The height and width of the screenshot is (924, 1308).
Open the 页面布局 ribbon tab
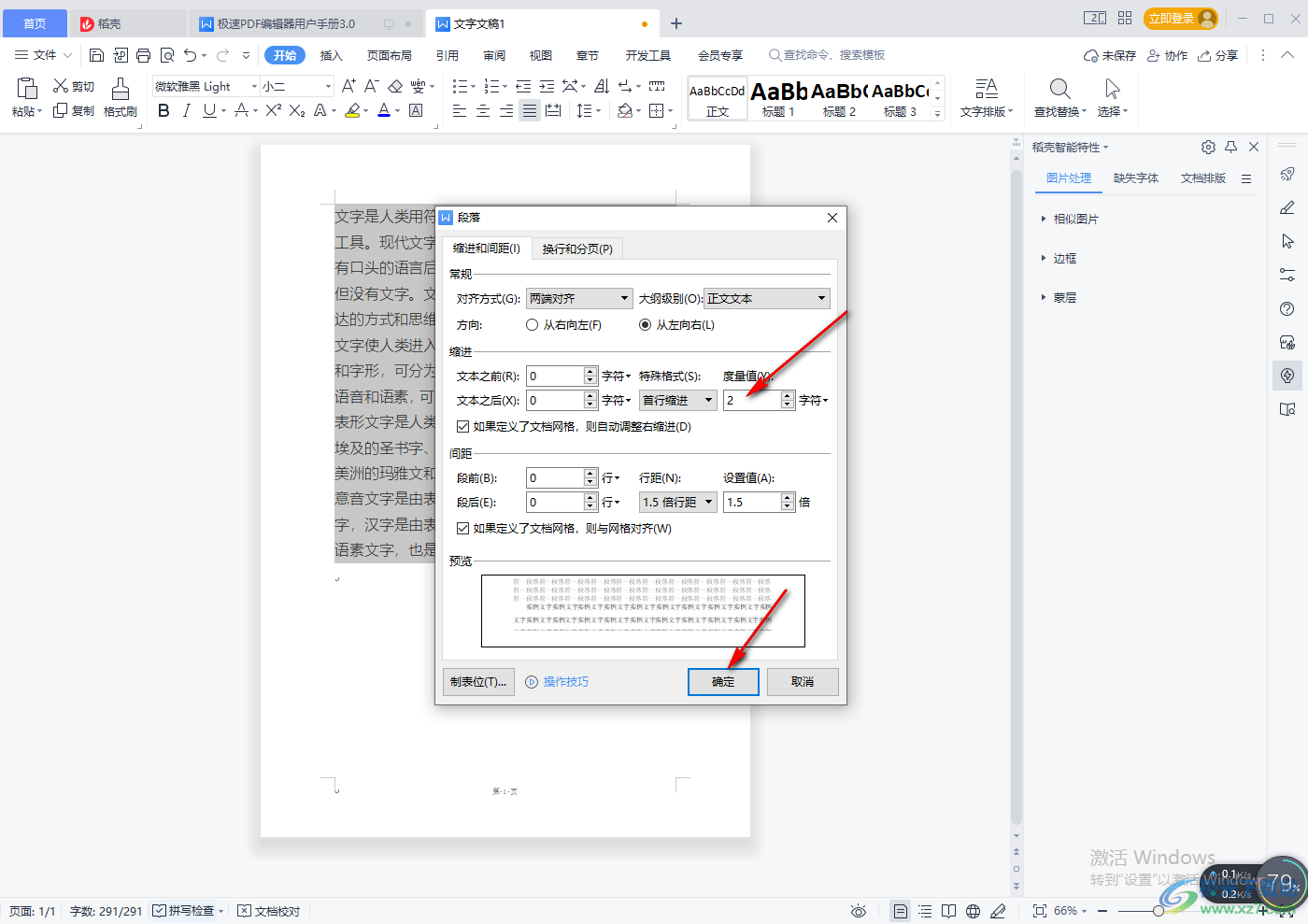(x=389, y=55)
